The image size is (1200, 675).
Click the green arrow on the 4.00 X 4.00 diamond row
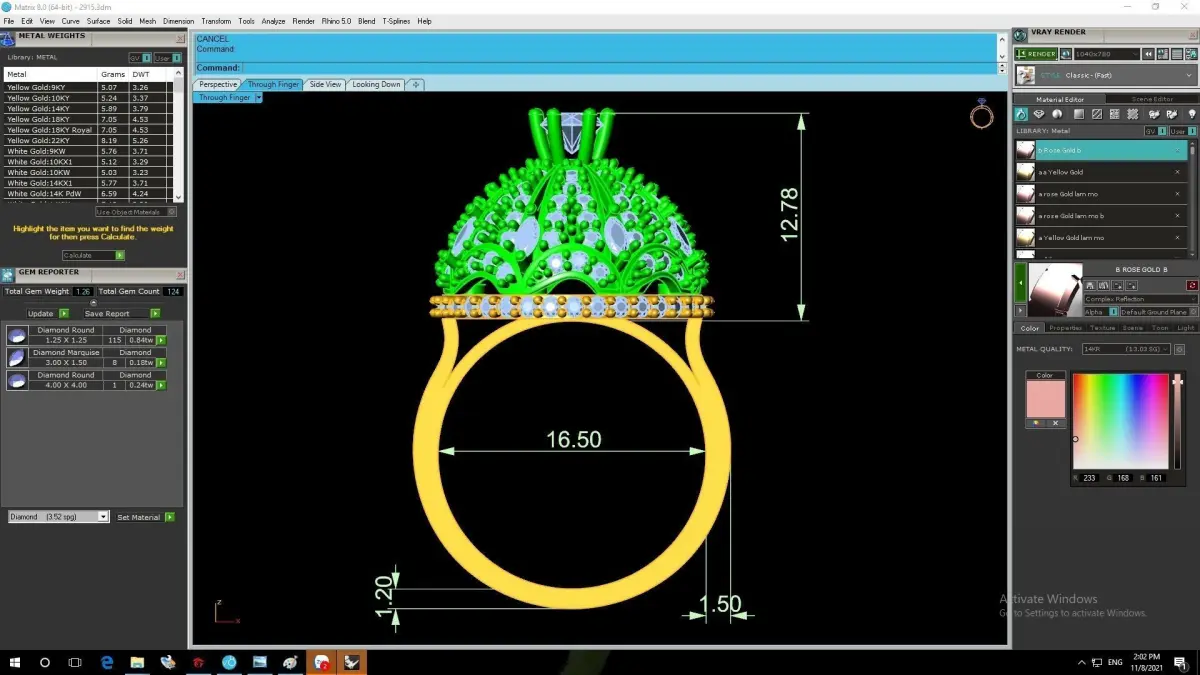(161, 384)
